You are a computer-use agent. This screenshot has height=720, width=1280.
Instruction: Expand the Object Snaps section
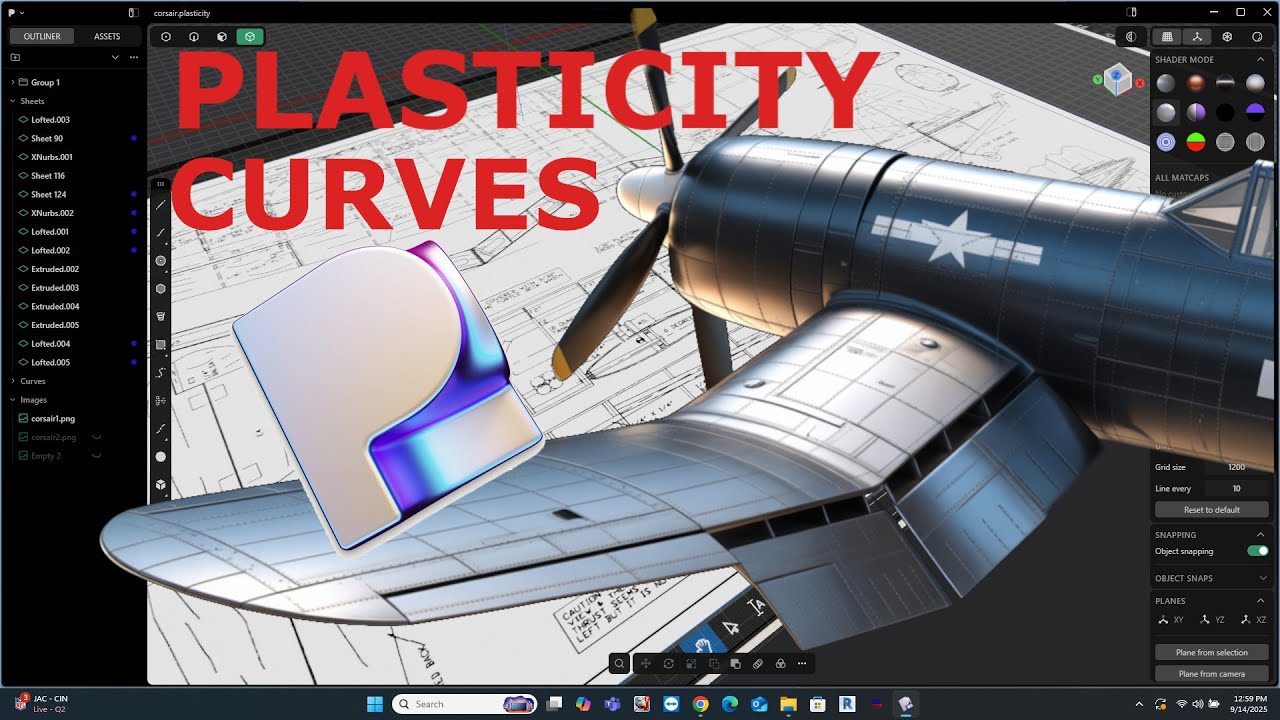[x=1263, y=578]
